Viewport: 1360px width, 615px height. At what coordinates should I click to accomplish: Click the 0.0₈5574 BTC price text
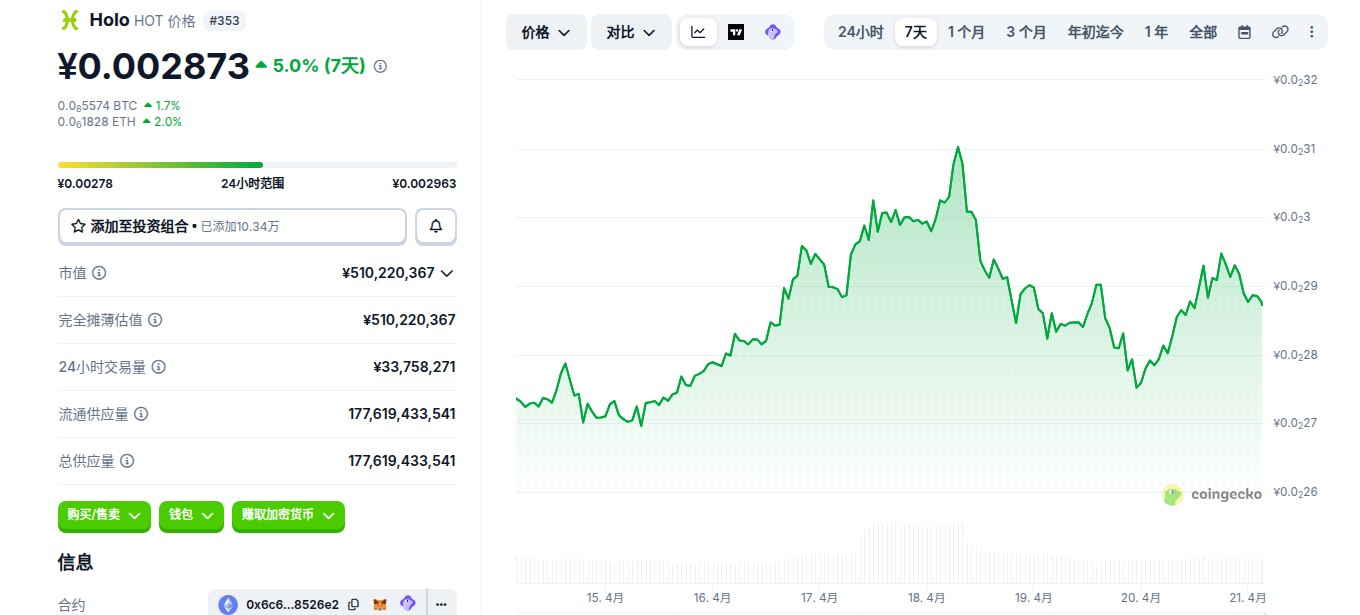pyautogui.click(x=98, y=105)
